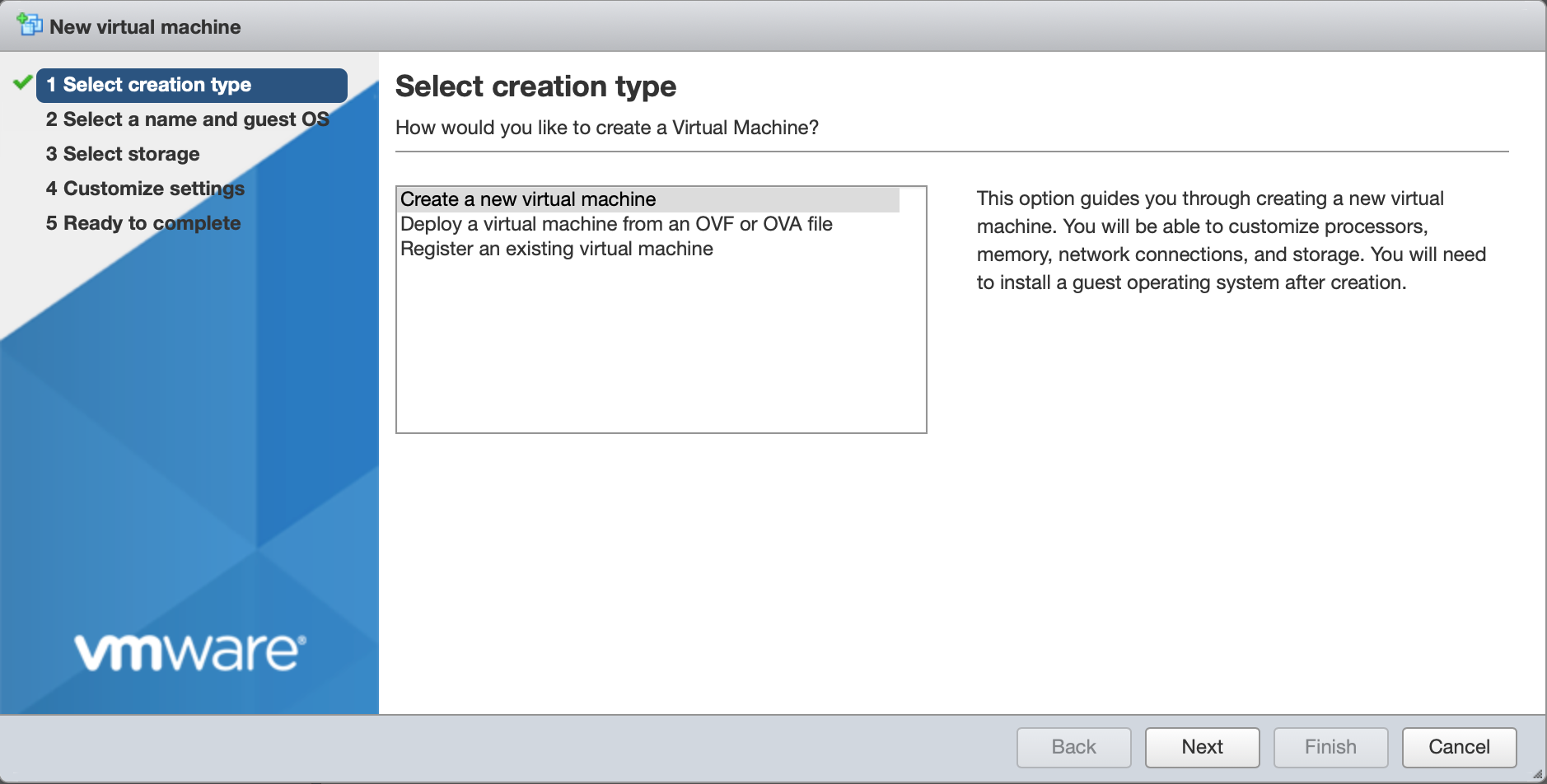Viewport: 1547px width, 784px height.
Task: Click the Select creation type heading
Action: point(535,86)
